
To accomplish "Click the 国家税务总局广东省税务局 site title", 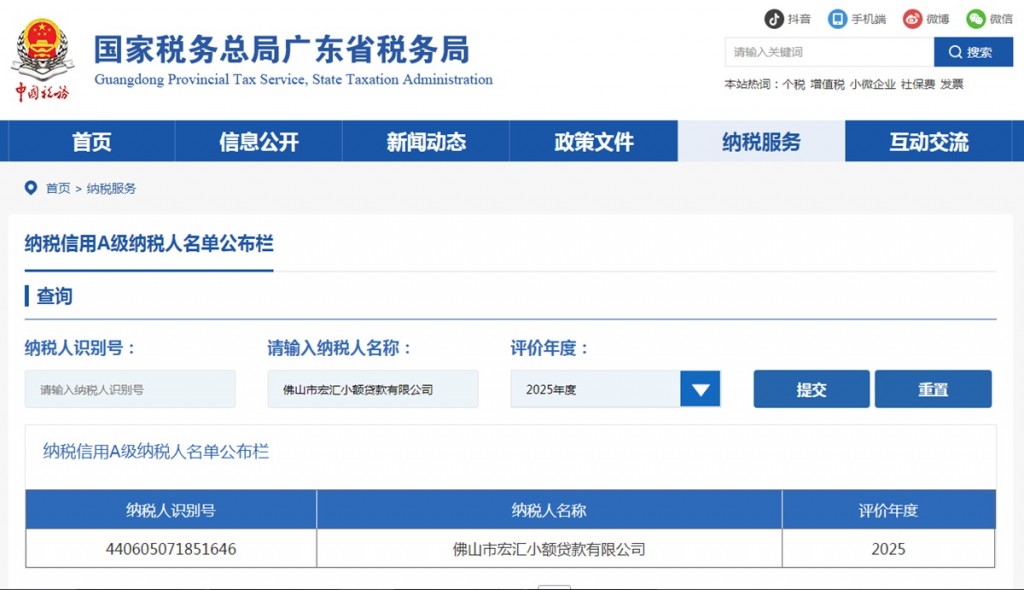I will tap(281, 50).
